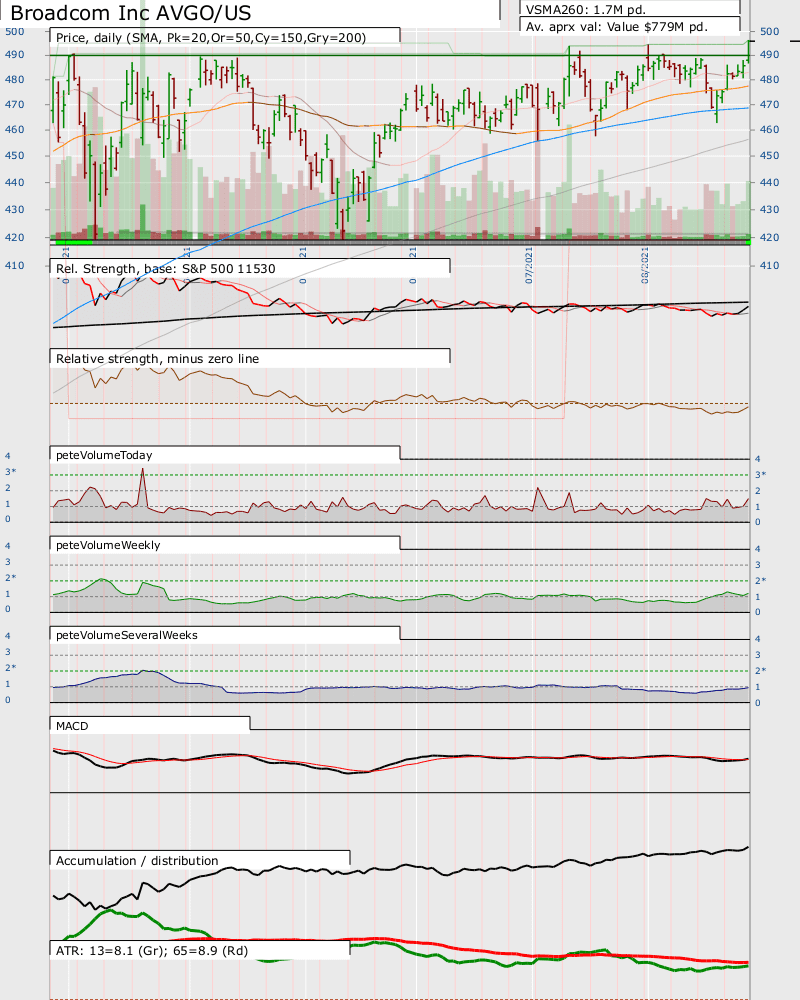The image size is (800, 1000).
Task: Click the 'VSMA260: 1.7M pd.' label
Action: (586, 10)
